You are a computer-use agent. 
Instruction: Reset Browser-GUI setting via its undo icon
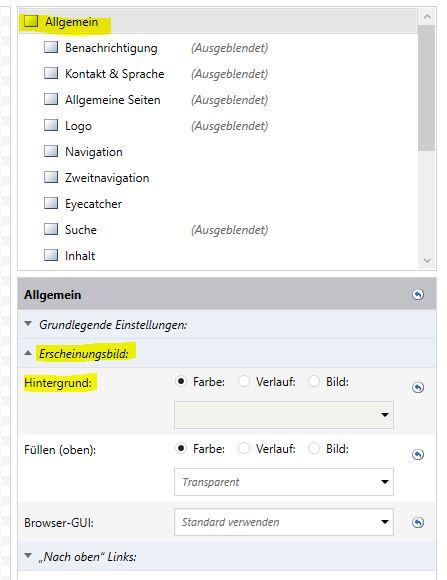pos(418,522)
